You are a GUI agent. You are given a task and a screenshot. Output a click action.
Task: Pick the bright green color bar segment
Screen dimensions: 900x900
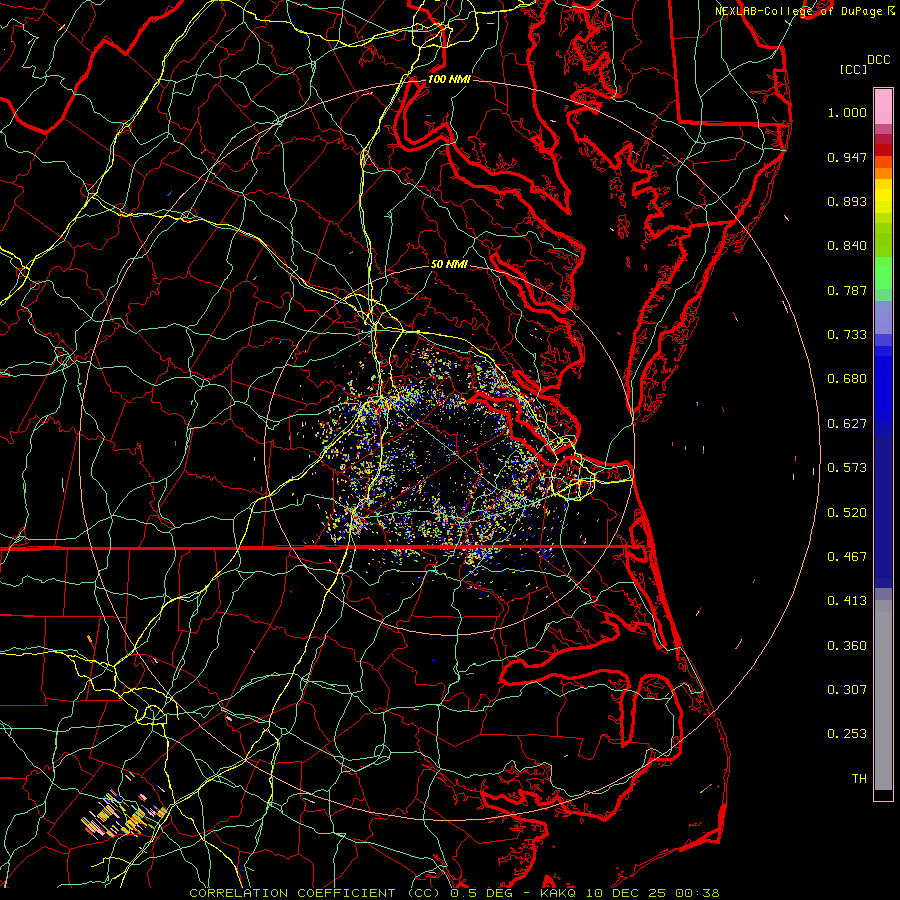click(x=883, y=275)
